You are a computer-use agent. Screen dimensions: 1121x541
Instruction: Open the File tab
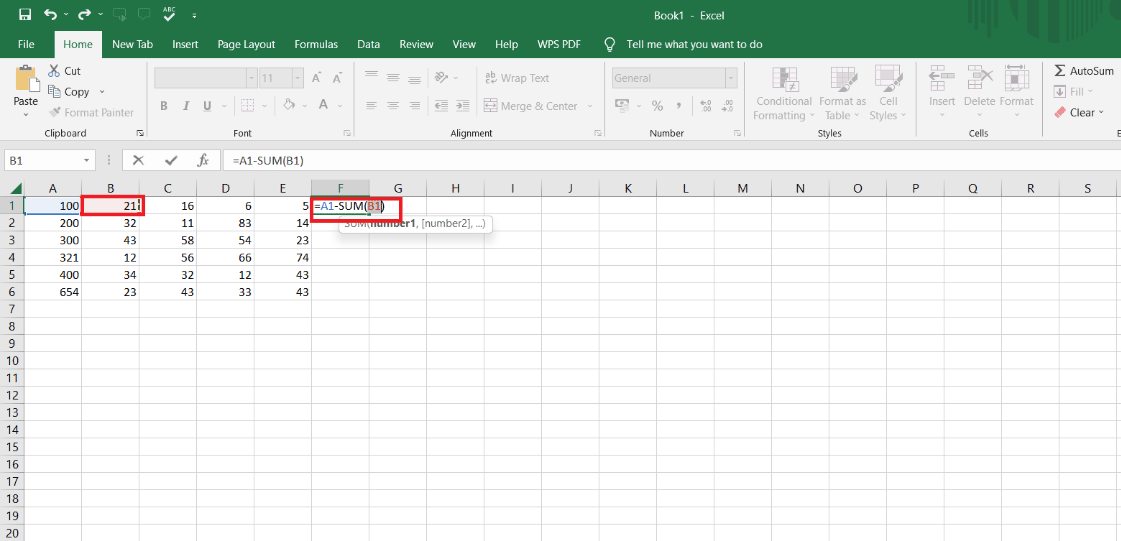point(26,44)
